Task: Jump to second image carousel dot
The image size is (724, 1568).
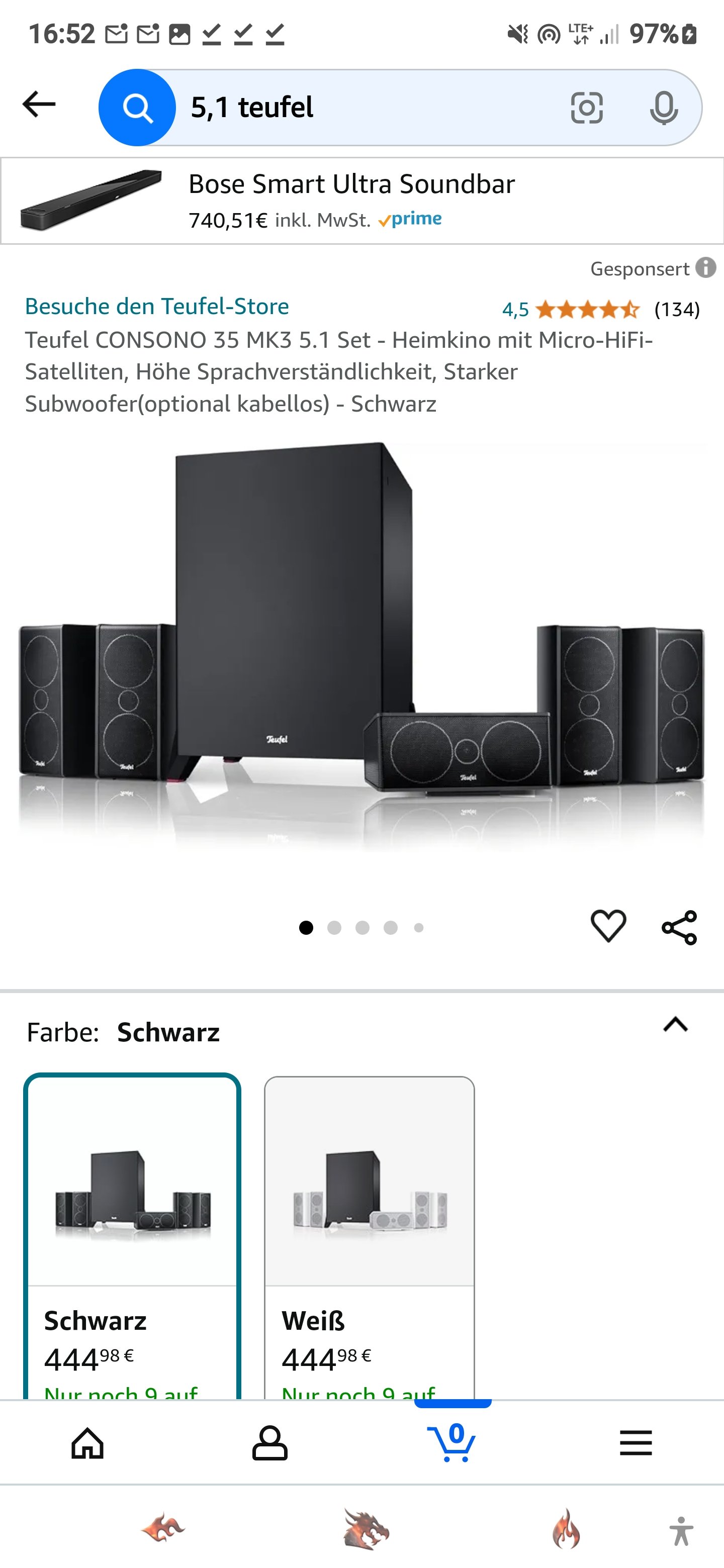Action: 334,928
